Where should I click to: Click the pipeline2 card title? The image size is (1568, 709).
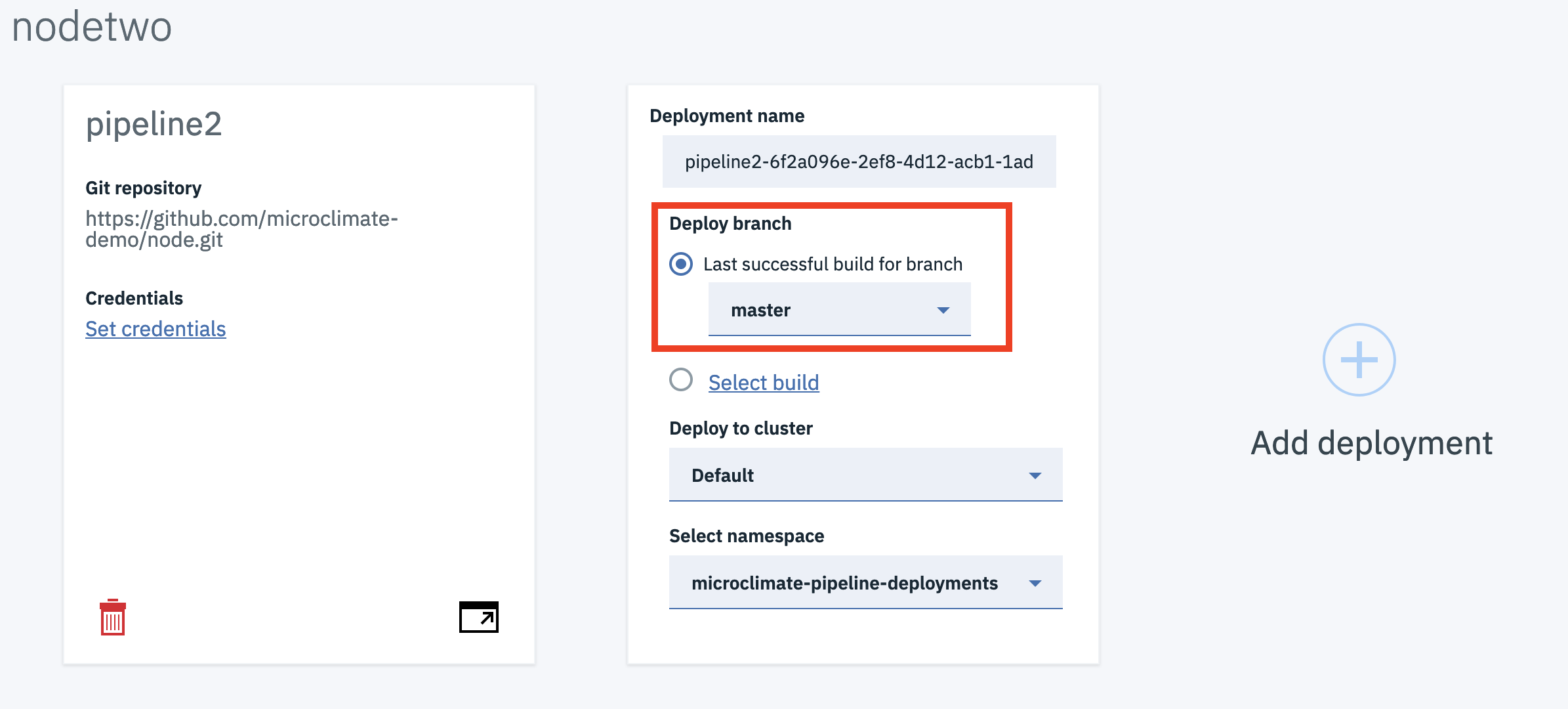[x=154, y=124]
